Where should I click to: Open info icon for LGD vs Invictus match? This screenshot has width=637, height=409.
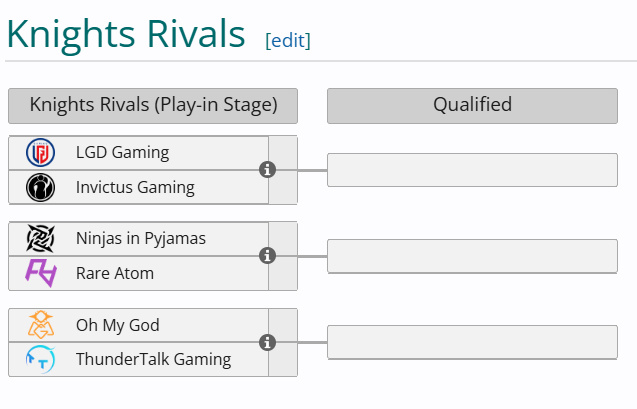pos(267,170)
